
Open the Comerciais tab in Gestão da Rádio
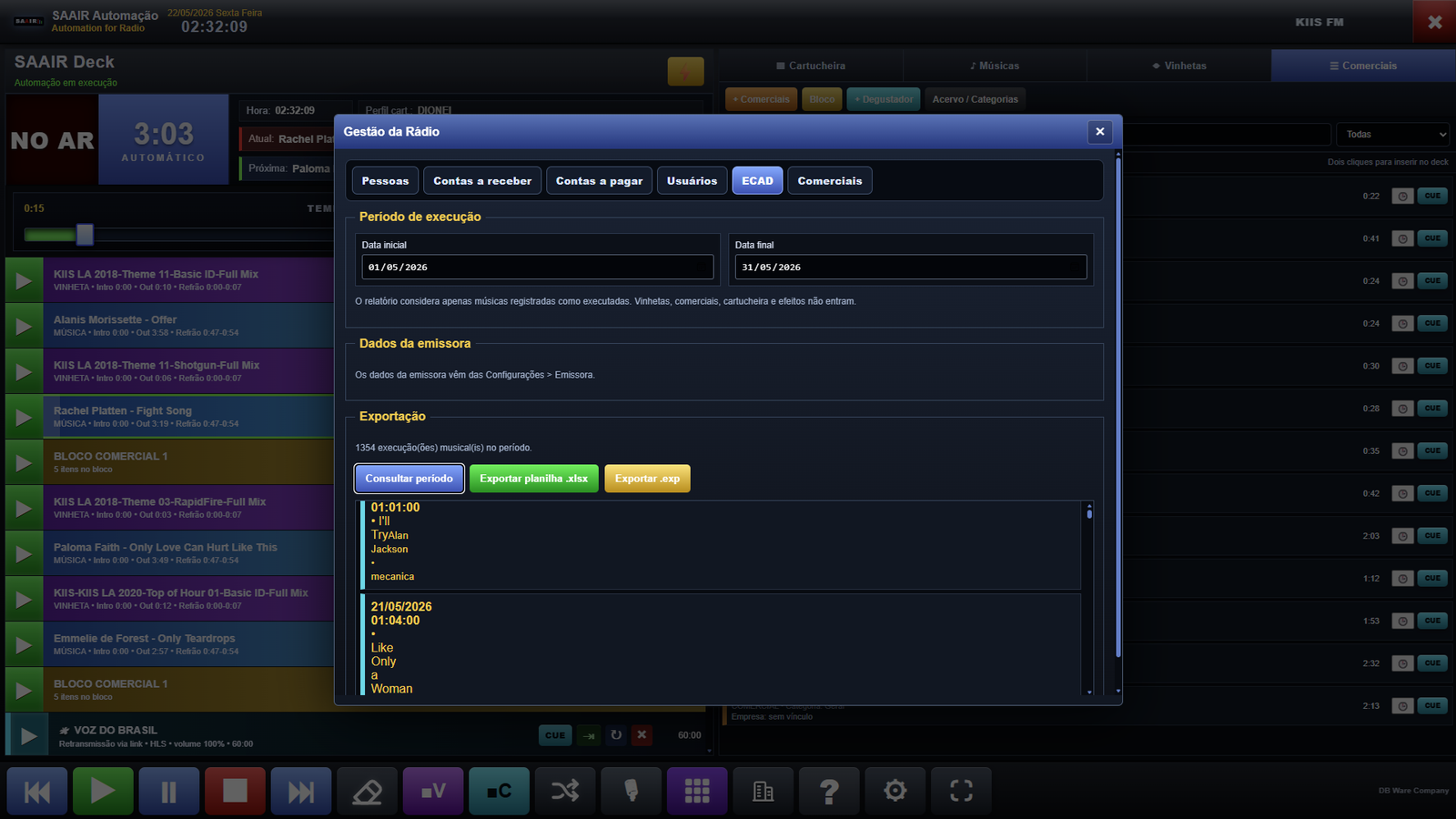[x=830, y=181]
